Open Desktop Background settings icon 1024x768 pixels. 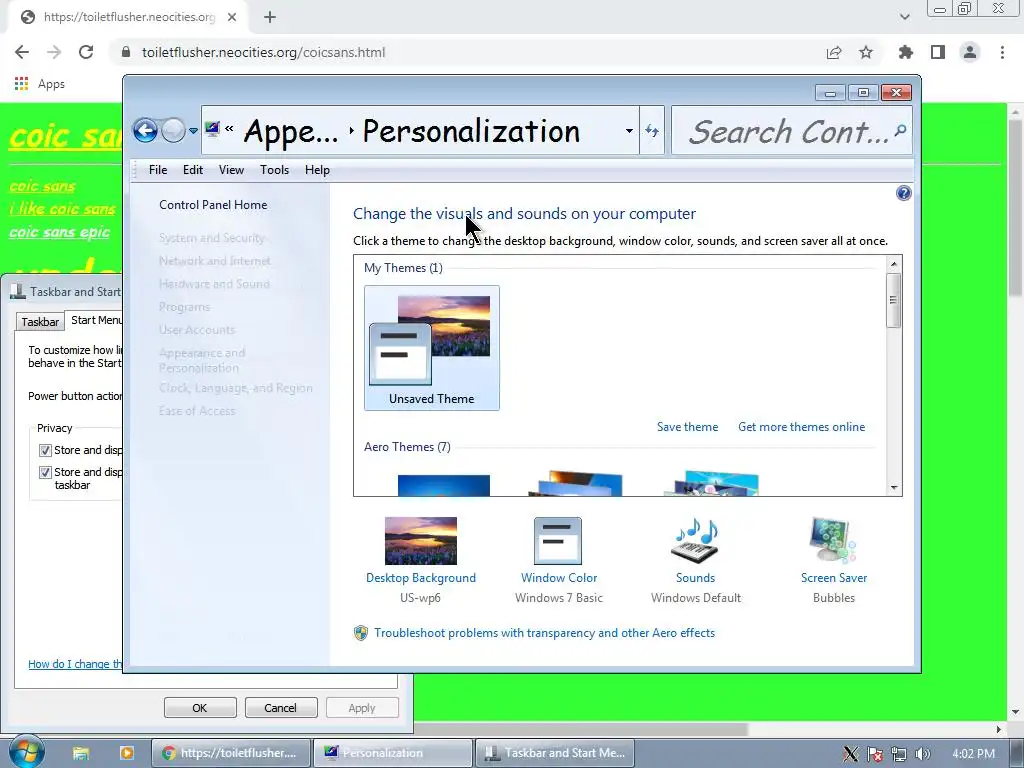pyautogui.click(x=421, y=541)
